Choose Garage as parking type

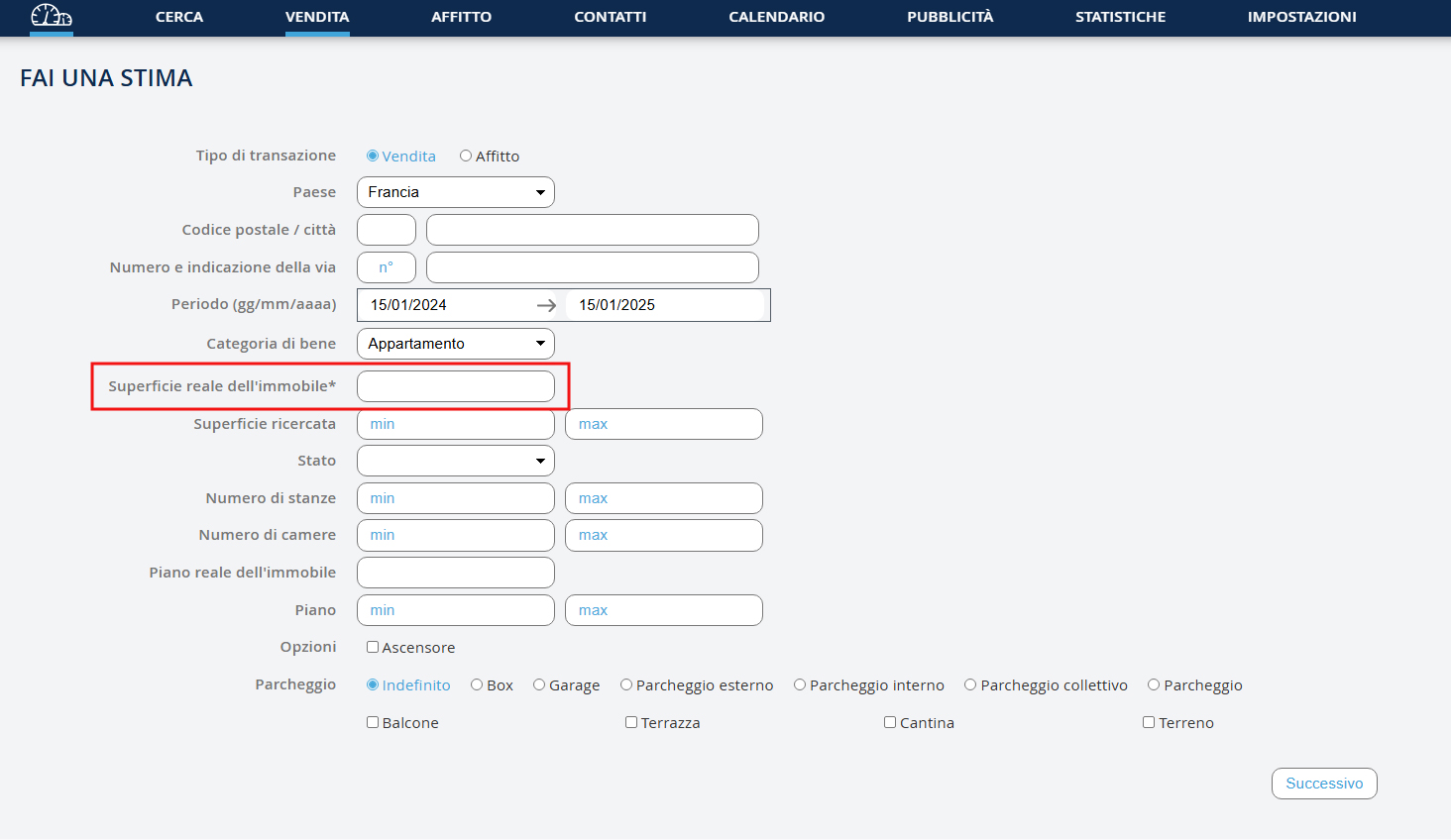tap(539, 685)
